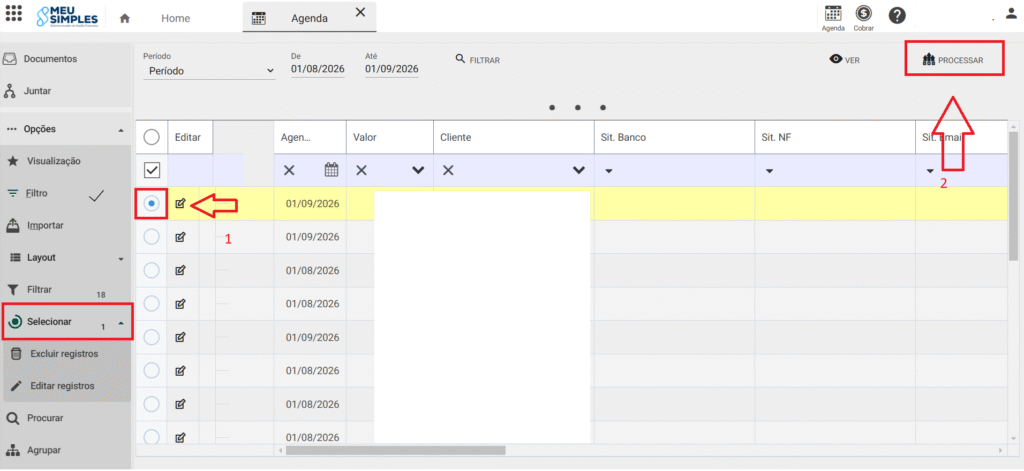
Task: Select the first row's radio button
Action: click(x=151, y=203)
